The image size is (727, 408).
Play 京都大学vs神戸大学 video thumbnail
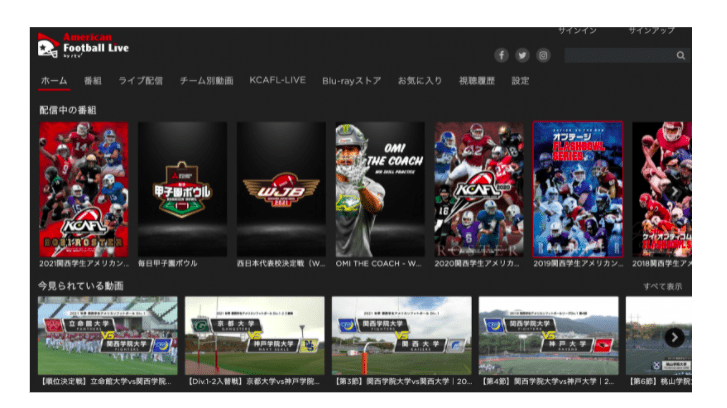tap(255, 335)
